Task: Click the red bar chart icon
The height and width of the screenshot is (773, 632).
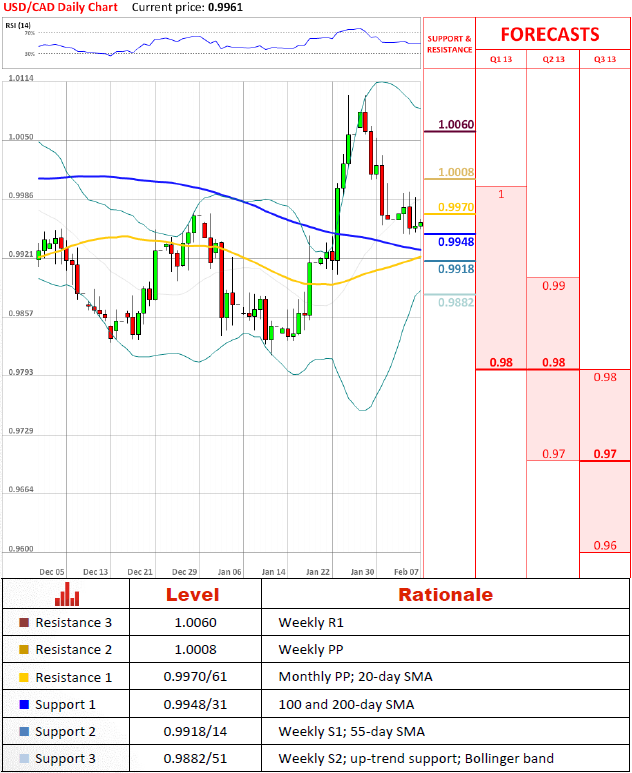Action: [x=67, y=594]
